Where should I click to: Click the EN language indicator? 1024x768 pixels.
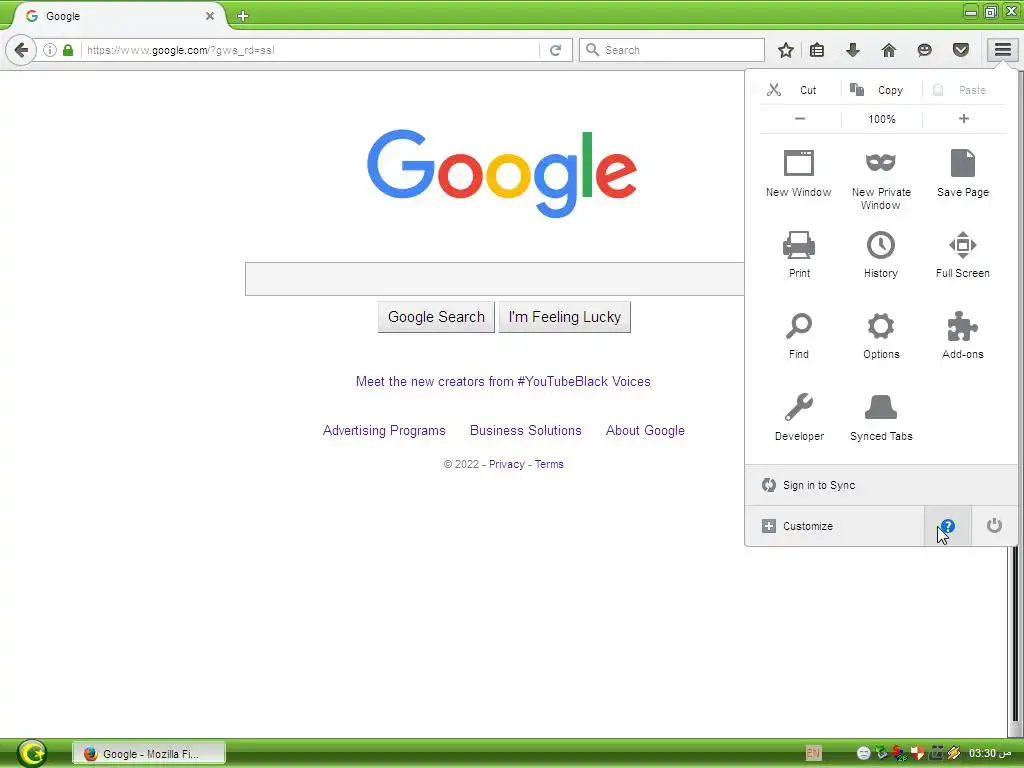click(813, 753)
